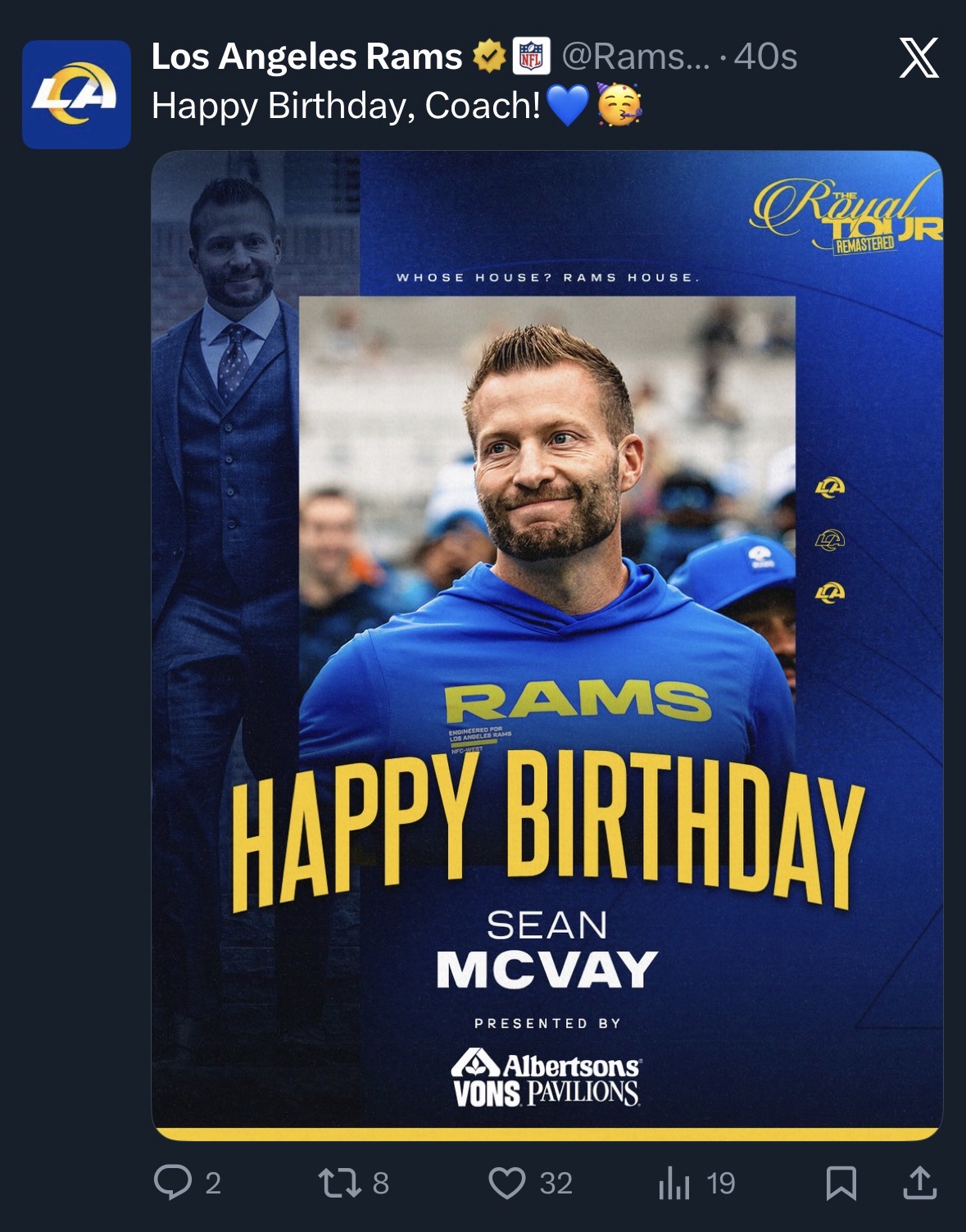Screen dimensions: 966x1232
Task: Open the 40s post timestamp
Action: 765,57
